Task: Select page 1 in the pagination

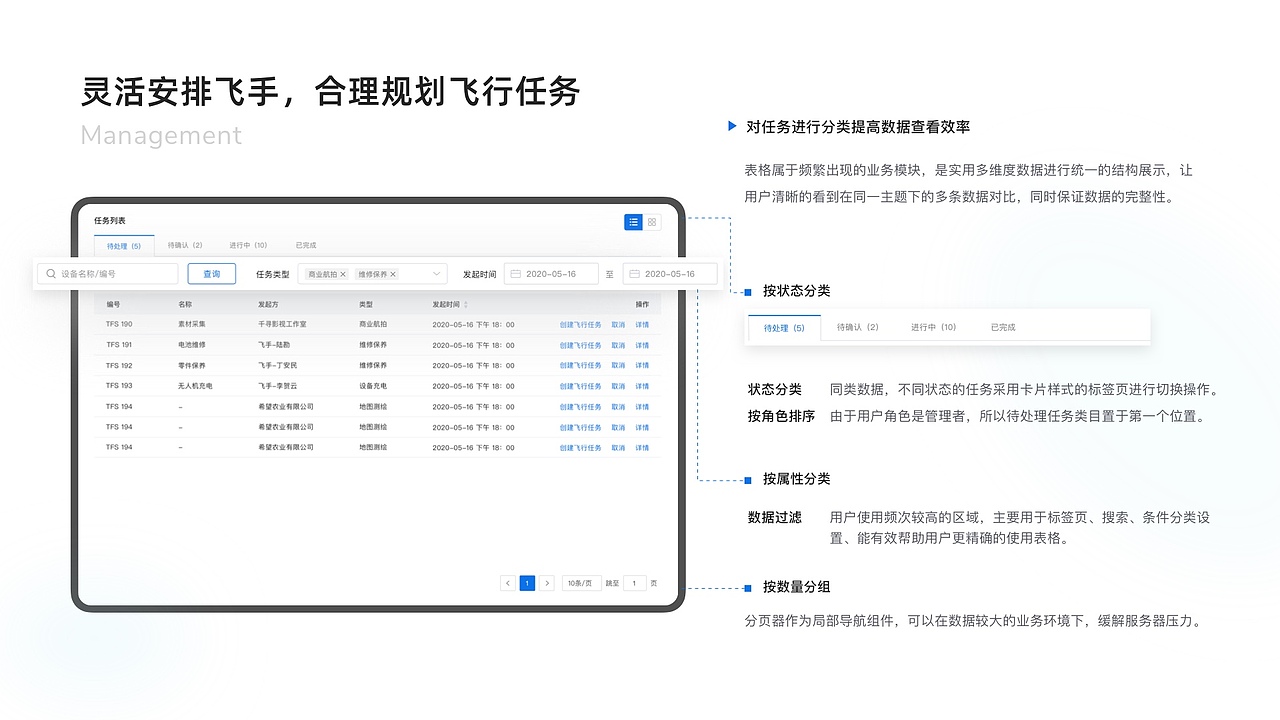Action: tap(527, 582)
